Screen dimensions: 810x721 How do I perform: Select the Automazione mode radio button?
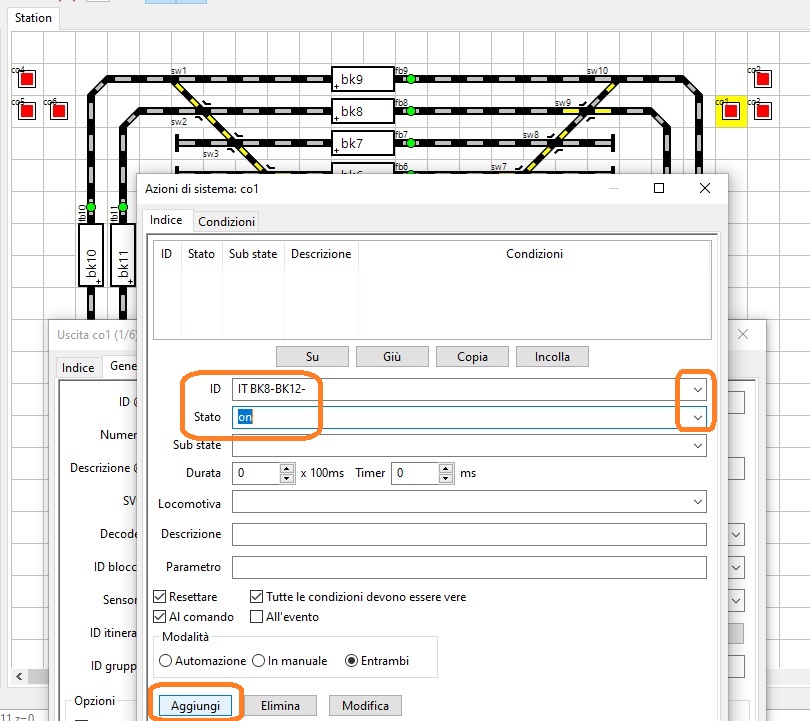point(166,661)
